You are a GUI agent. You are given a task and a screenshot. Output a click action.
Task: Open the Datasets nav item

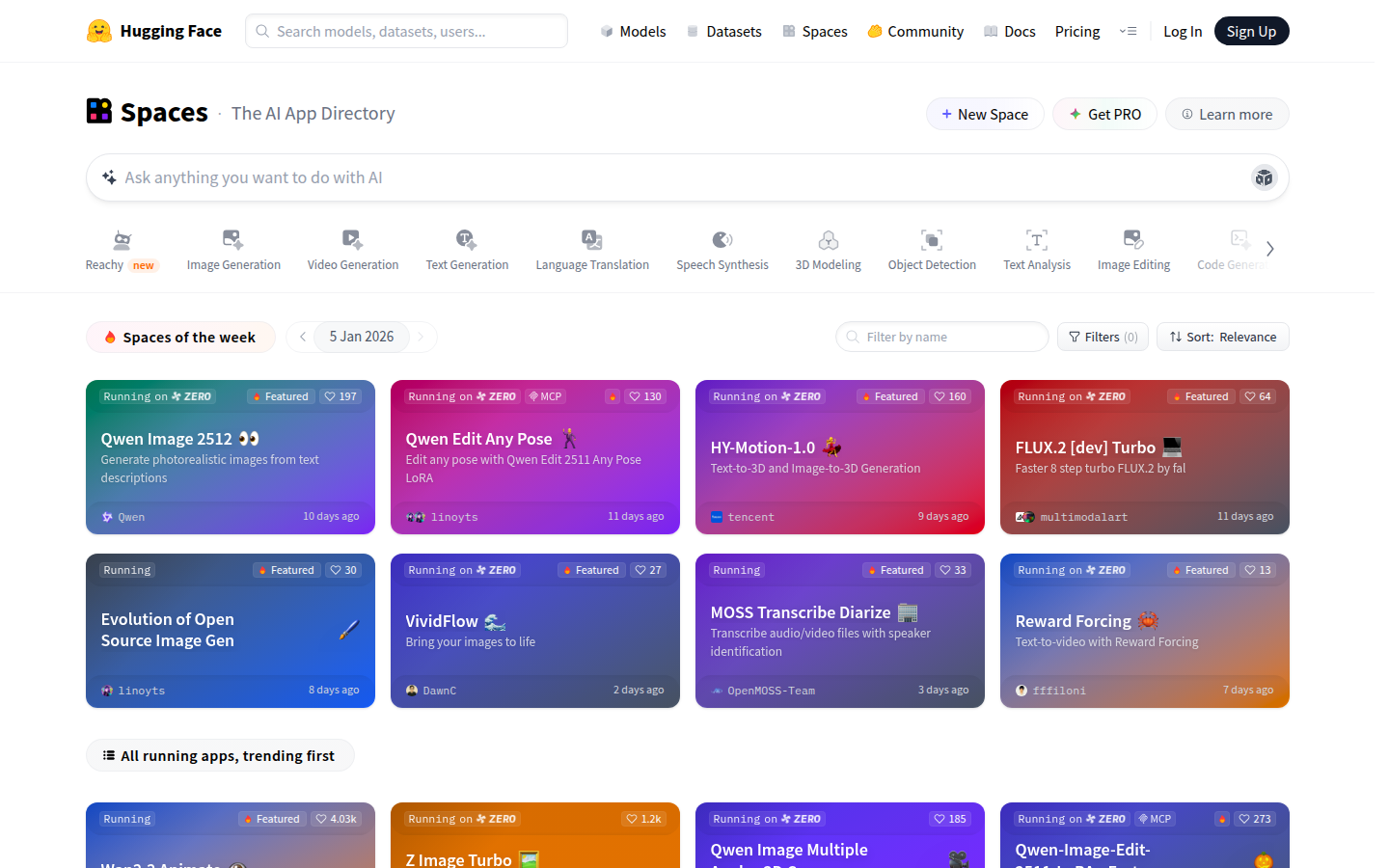coord(723,31)
